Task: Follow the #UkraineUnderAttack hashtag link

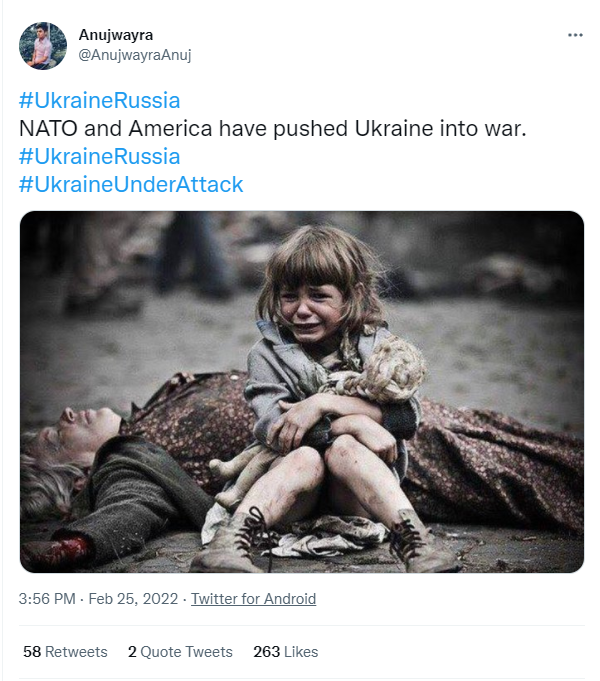Action: (x=130, y=185)
